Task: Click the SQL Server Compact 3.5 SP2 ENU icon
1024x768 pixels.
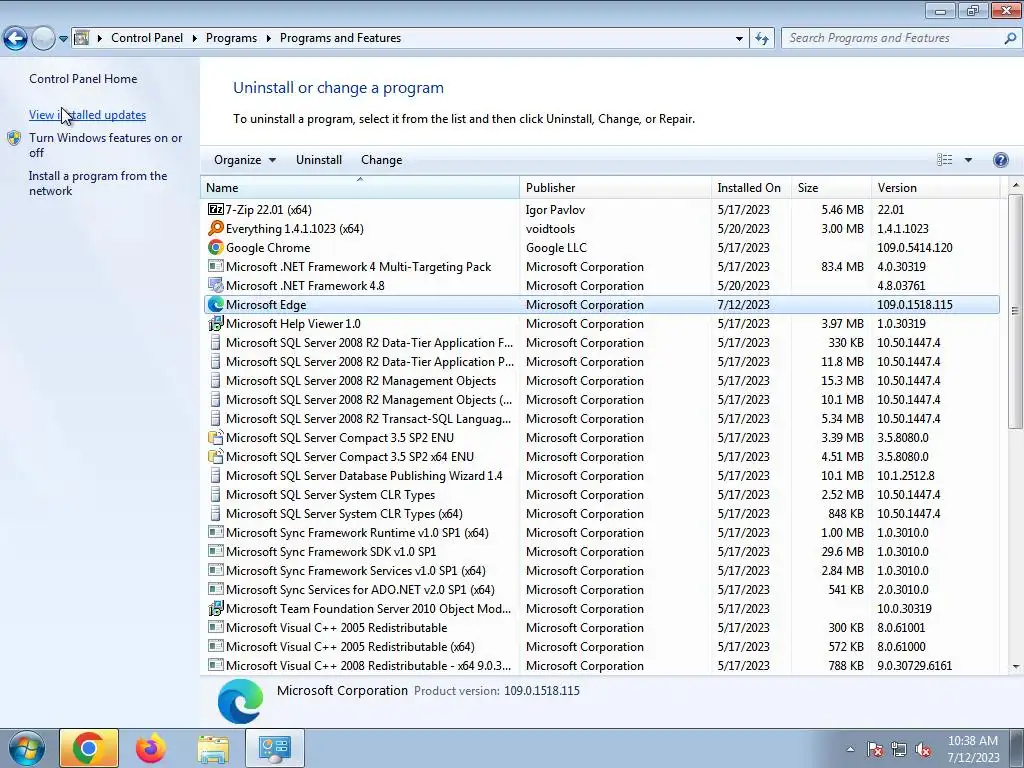Action: [215, 437]
